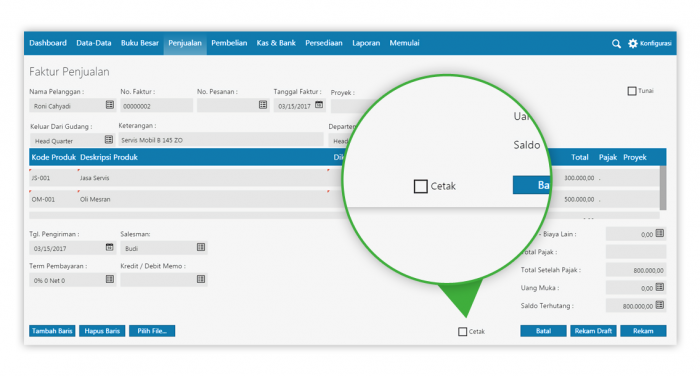The image size is (700, 376).
Task: Click the Rekam button
Action: tap(643, 331)
